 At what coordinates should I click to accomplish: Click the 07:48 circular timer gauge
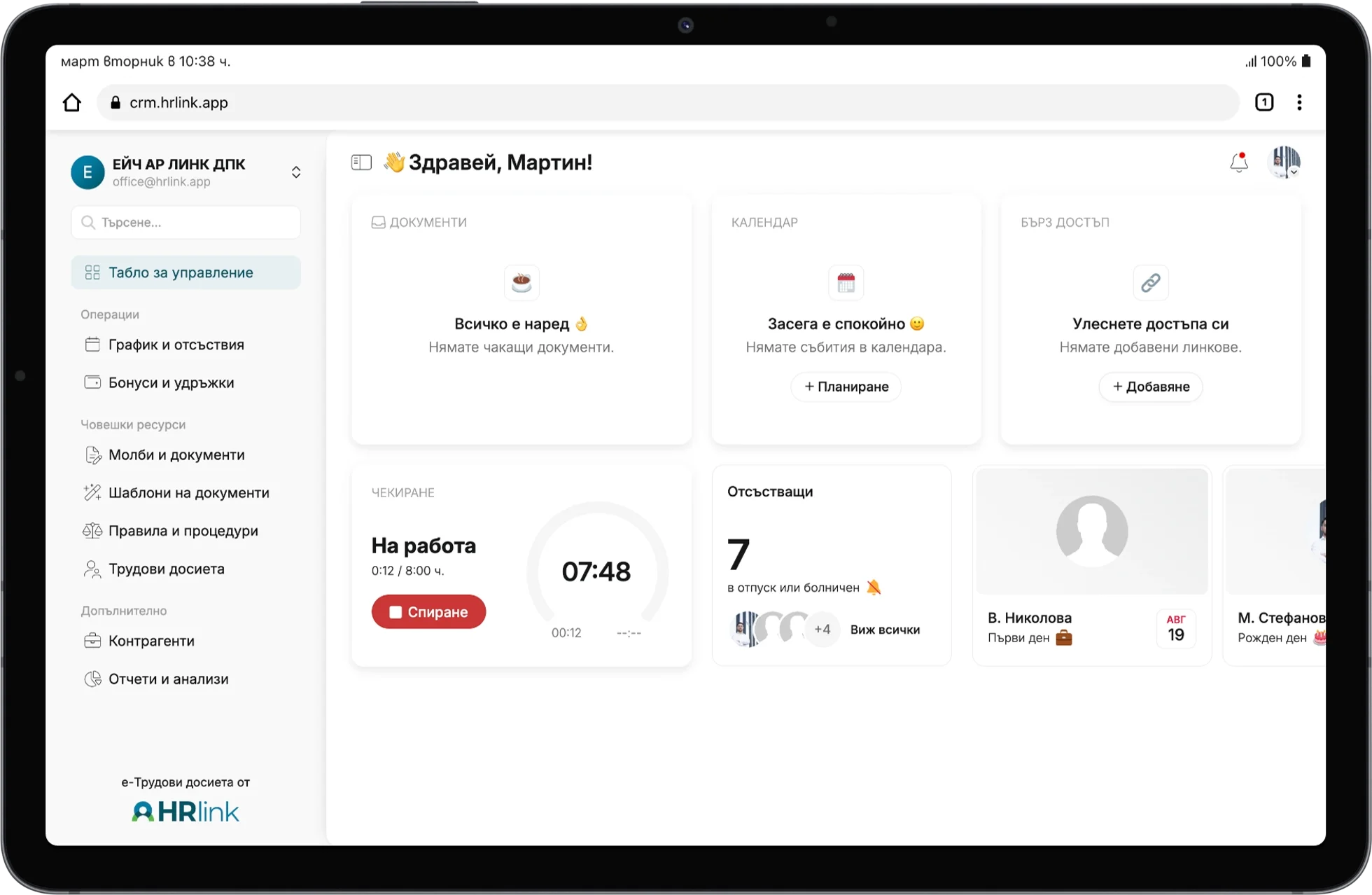(x=597, y=571)
